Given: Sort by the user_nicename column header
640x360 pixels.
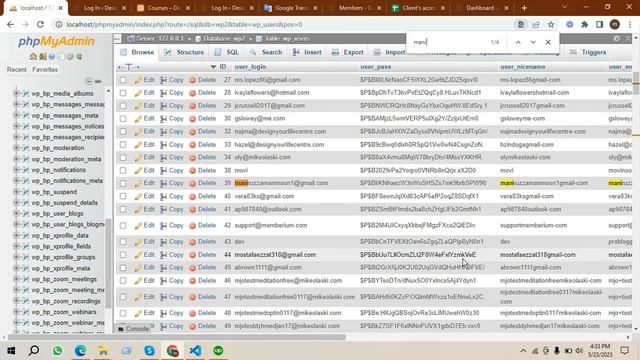Looking at the screenshot, I should (x=523, y=67).
